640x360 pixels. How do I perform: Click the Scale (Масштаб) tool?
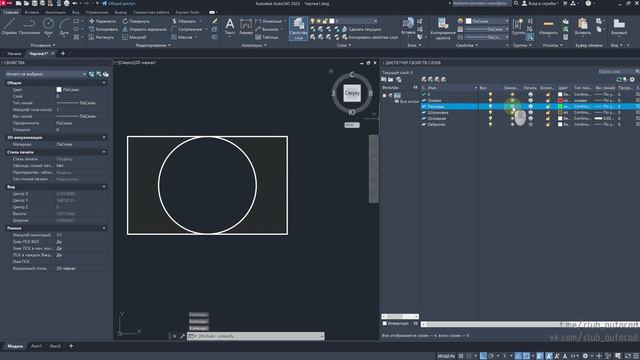tap(134, 37)
